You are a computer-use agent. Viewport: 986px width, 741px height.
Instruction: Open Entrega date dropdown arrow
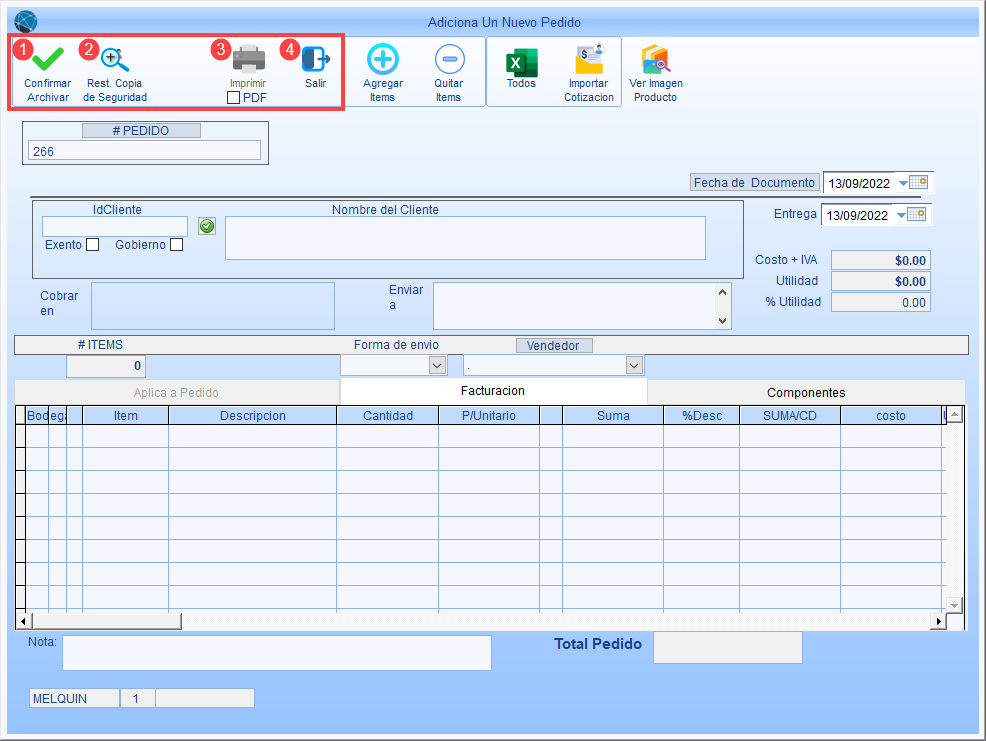pos(901,215)
